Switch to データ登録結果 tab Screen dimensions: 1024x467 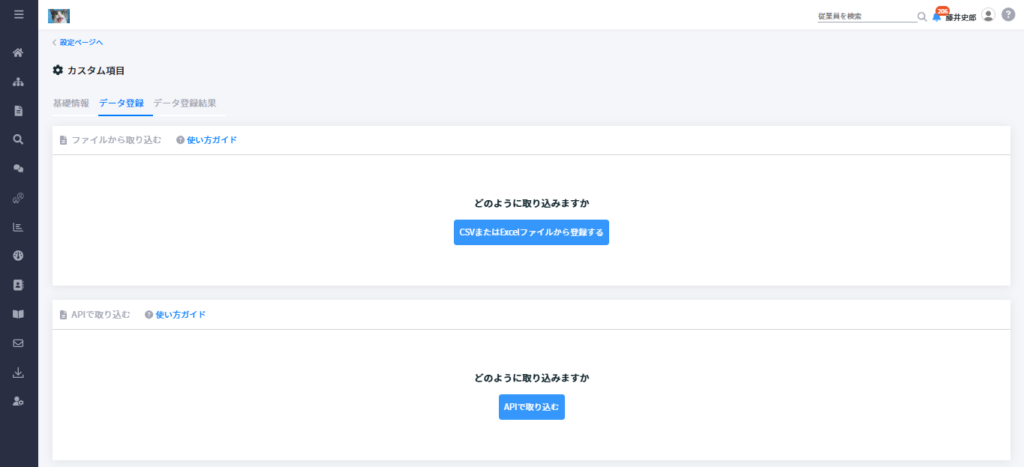pyautogui.click(x=184, y=103)
